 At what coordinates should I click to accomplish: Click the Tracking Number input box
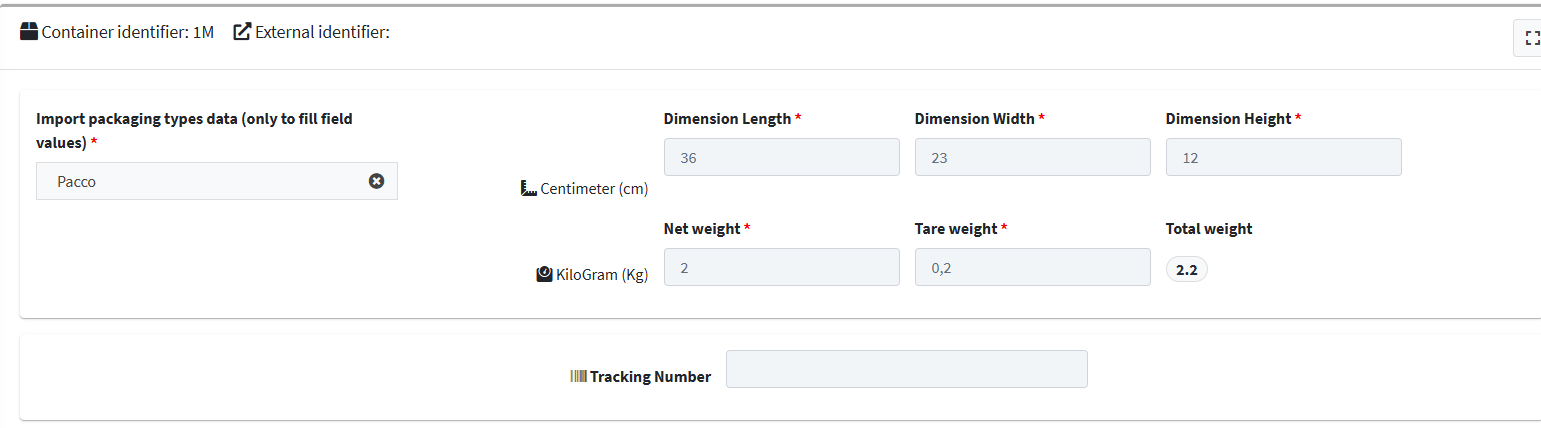(x=907, y=369)
